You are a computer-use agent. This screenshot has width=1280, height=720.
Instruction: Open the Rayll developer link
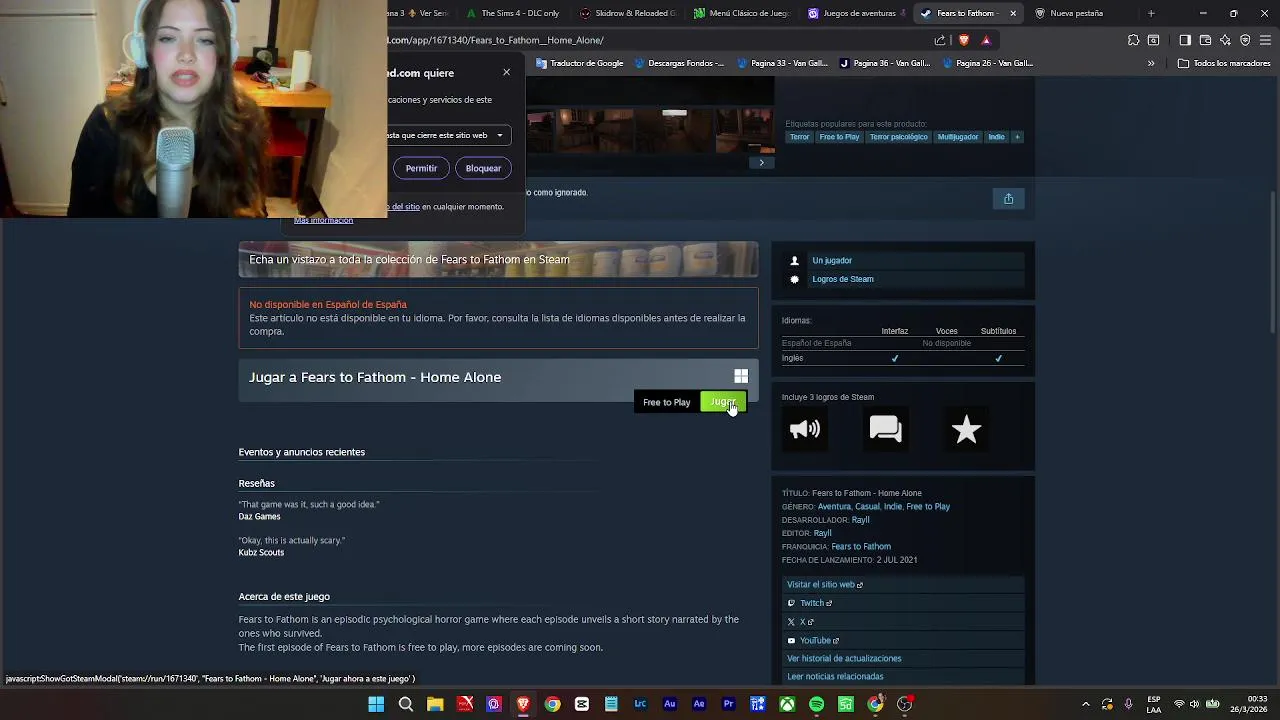860,520
